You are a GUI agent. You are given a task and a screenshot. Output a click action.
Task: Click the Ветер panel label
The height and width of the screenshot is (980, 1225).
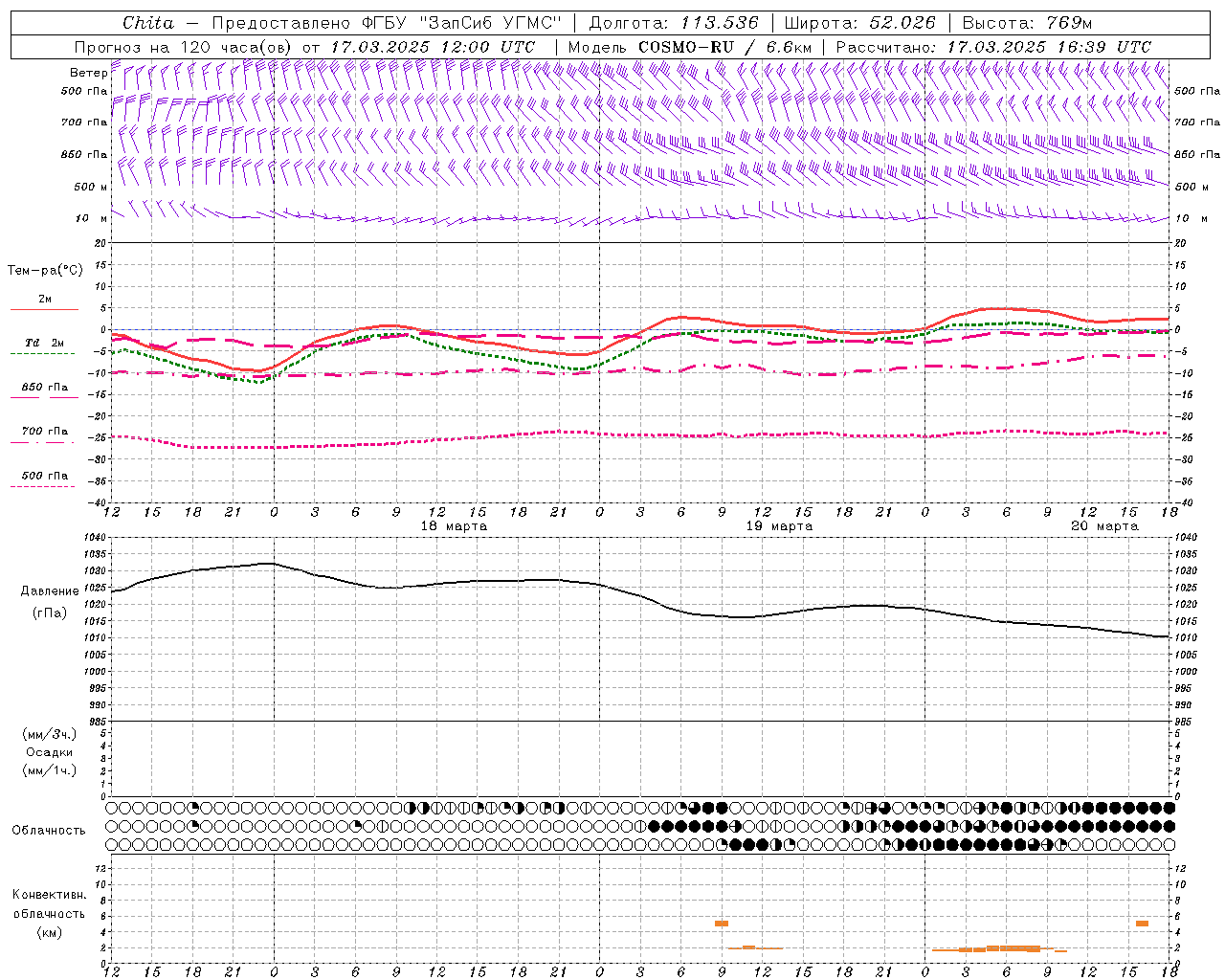click(88, 73)
